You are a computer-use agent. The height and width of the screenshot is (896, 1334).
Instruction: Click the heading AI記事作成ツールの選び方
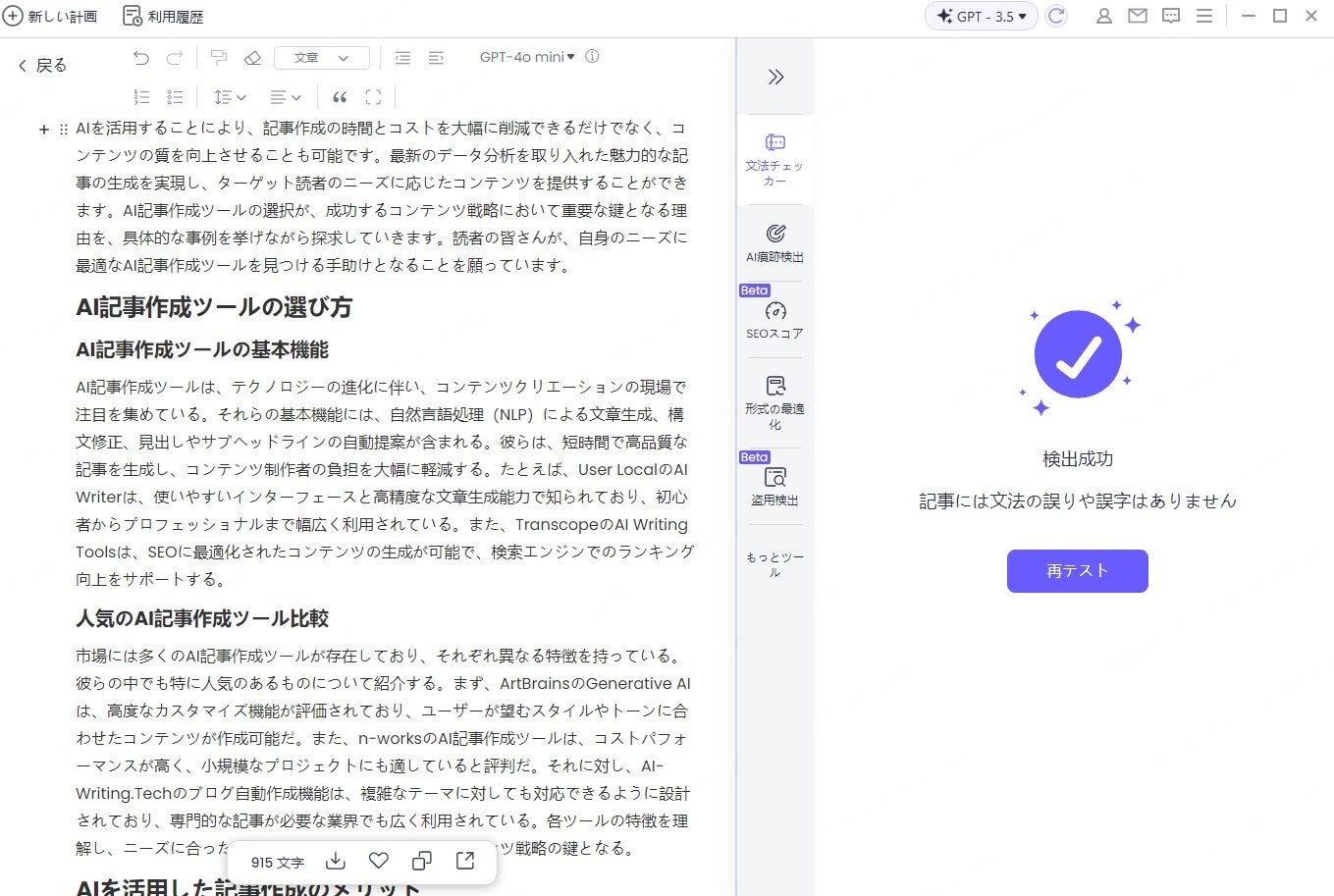click(214, 307)
